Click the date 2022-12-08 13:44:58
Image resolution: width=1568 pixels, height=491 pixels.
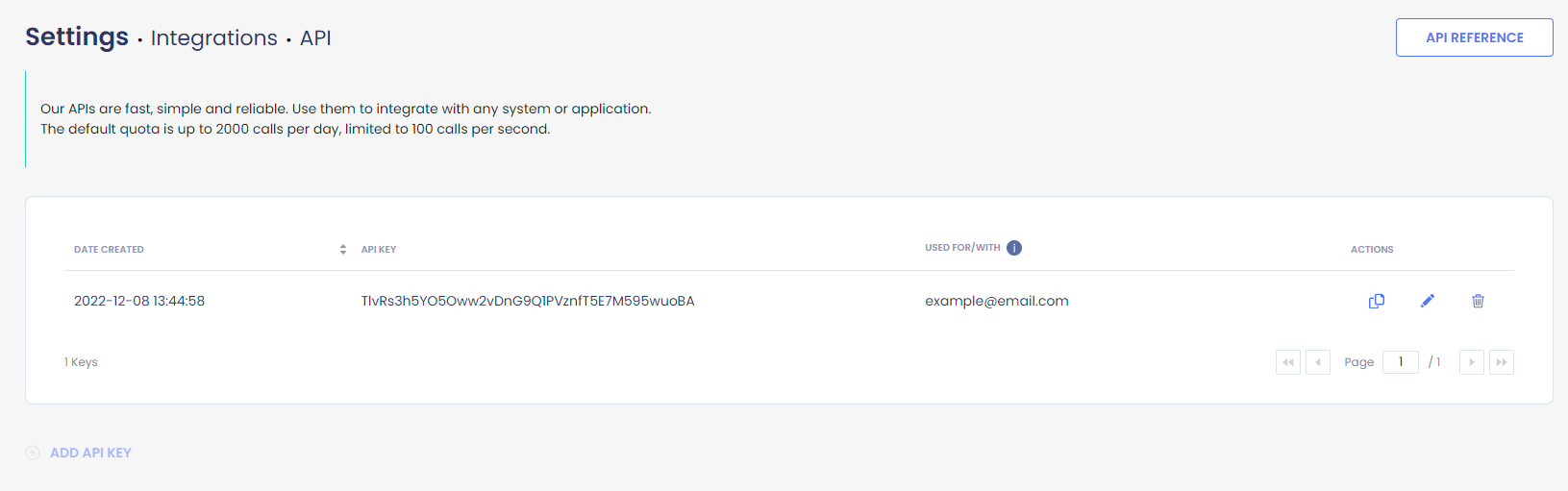(x=139, y=301)
